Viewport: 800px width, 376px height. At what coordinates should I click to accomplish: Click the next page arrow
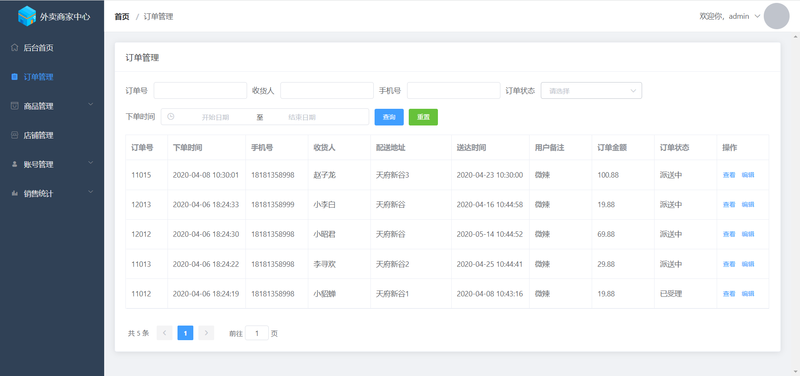(x=206, y=333)
